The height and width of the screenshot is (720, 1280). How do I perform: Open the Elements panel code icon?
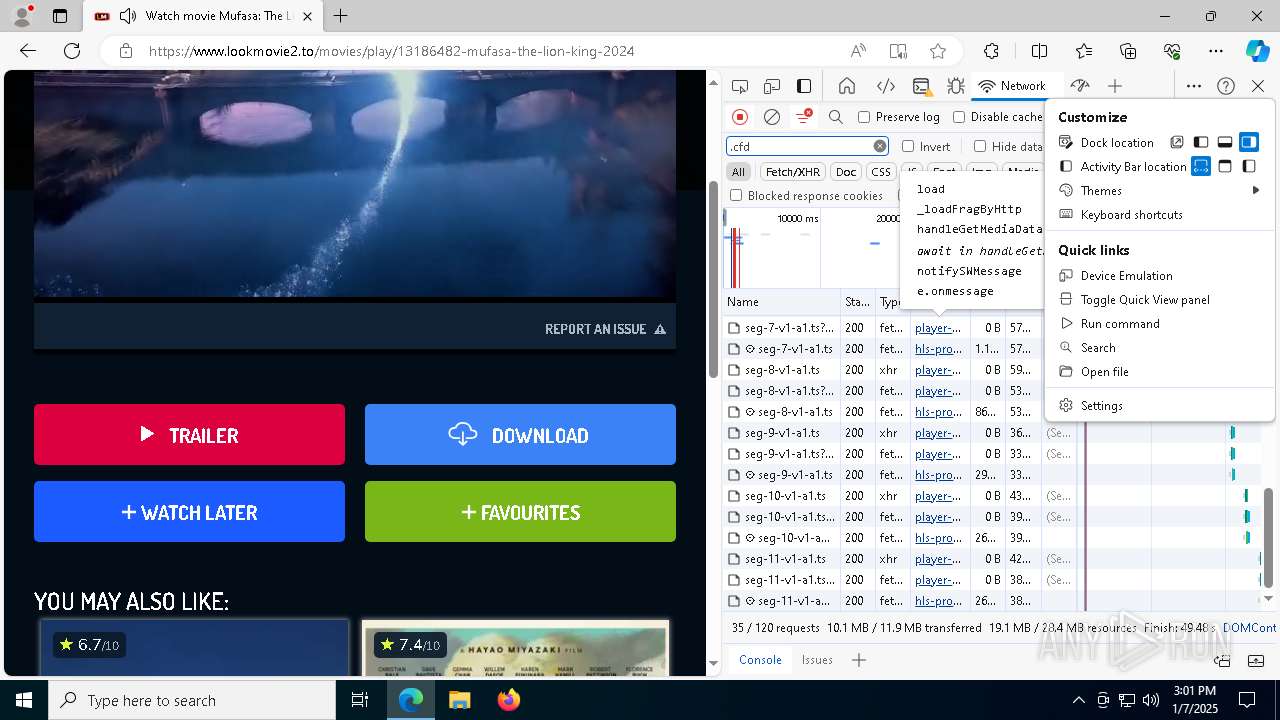(885, 86)
